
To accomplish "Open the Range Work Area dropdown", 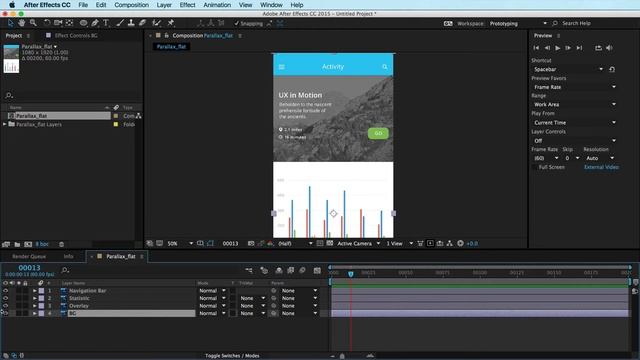I will (574, 104).
